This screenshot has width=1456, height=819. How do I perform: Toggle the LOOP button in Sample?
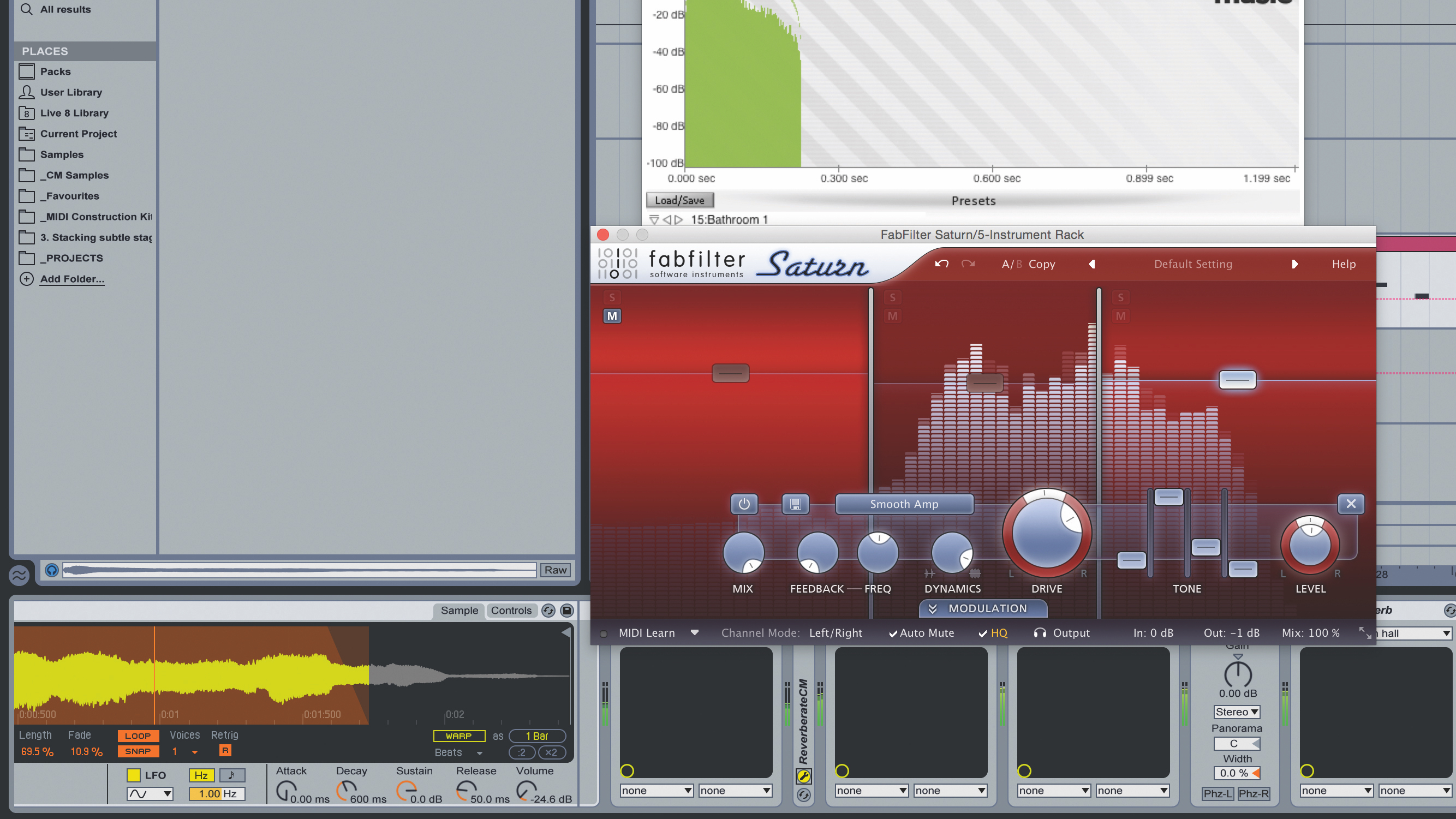[x=138, y=736]
